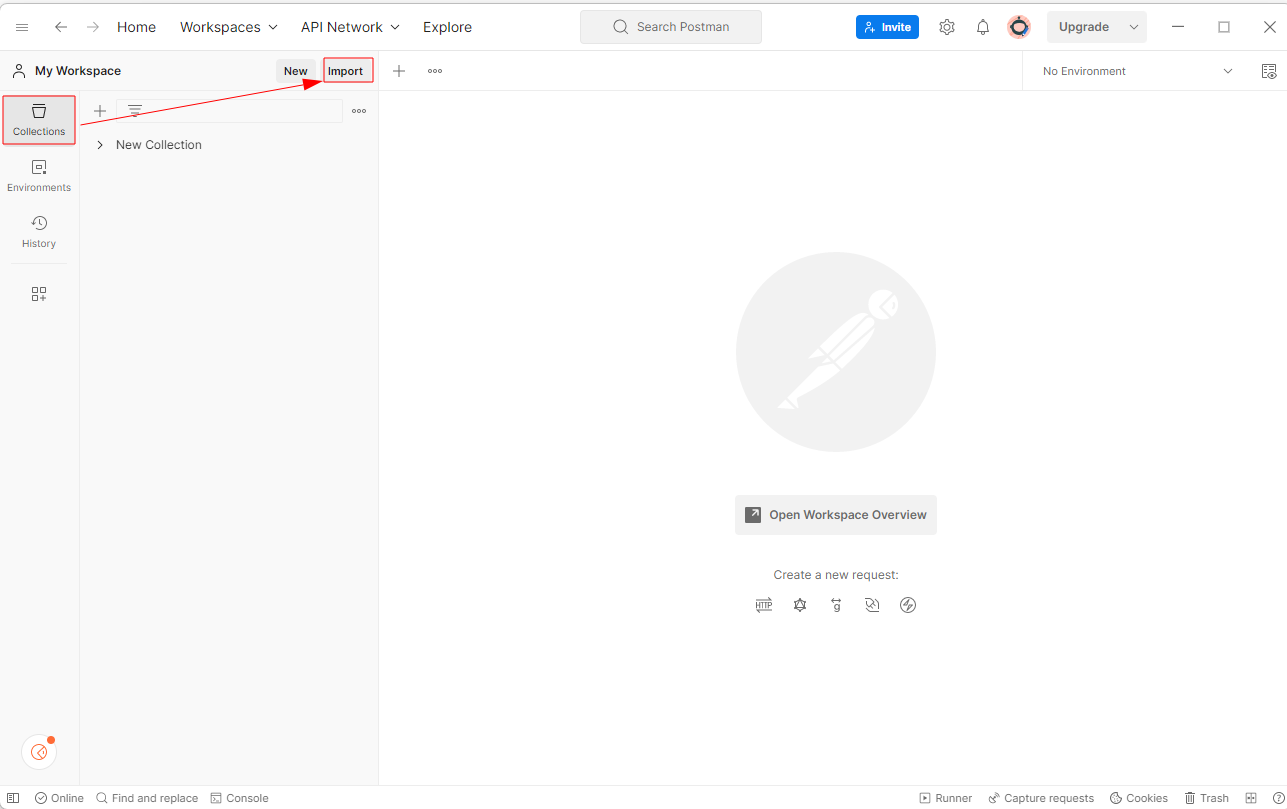Expand the New Collection tree item
The image size is (1287, 809).
pyautogui.click(x=100, y=145)
